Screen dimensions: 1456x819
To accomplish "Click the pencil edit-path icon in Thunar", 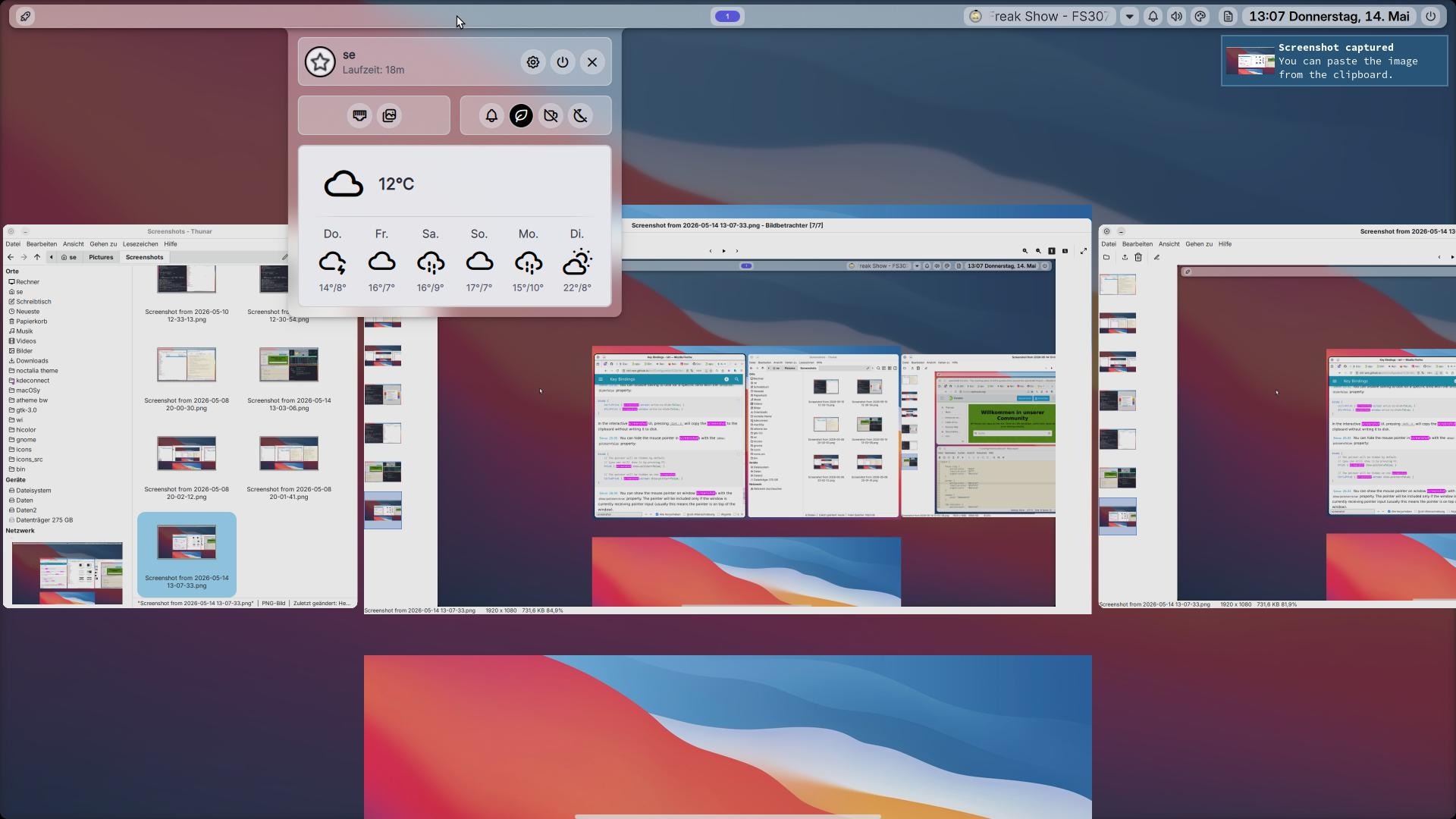I will click(284, 257).
